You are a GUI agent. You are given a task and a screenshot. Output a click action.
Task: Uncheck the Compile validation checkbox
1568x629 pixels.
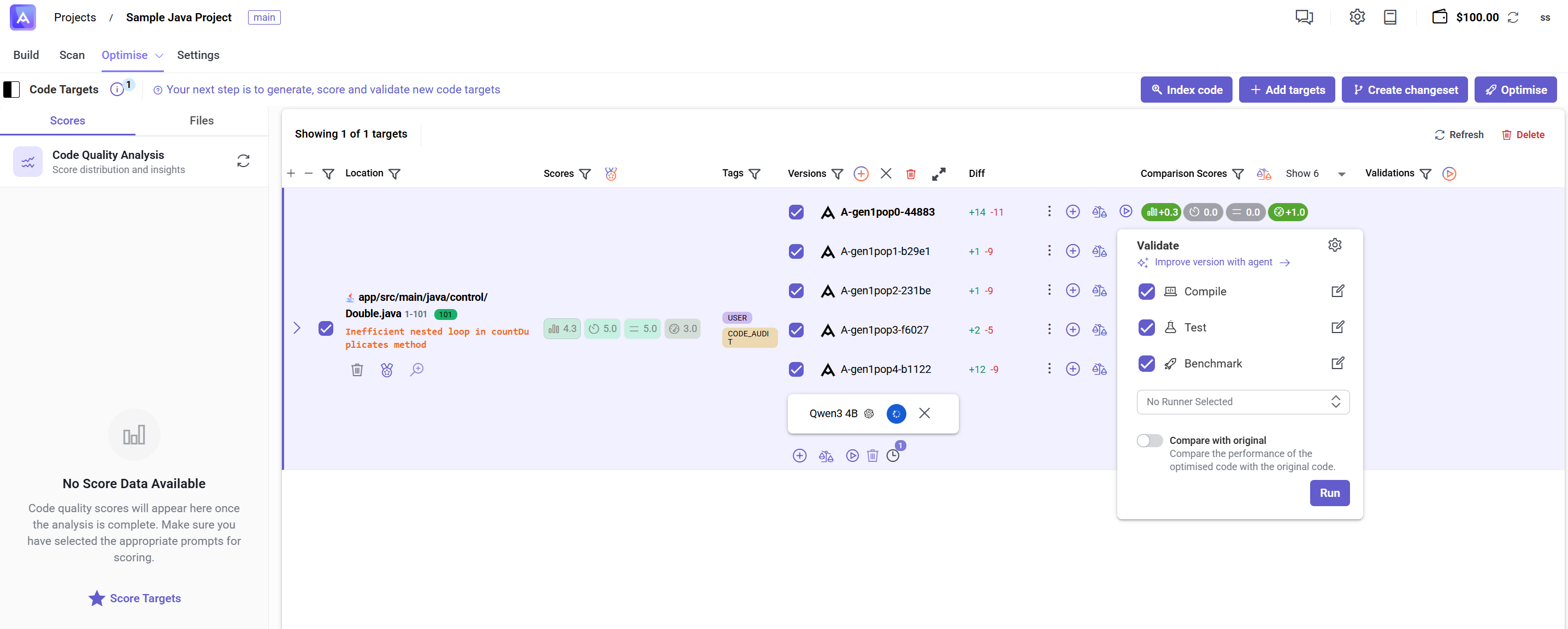pyautogui.click(x=1146, y=292)
